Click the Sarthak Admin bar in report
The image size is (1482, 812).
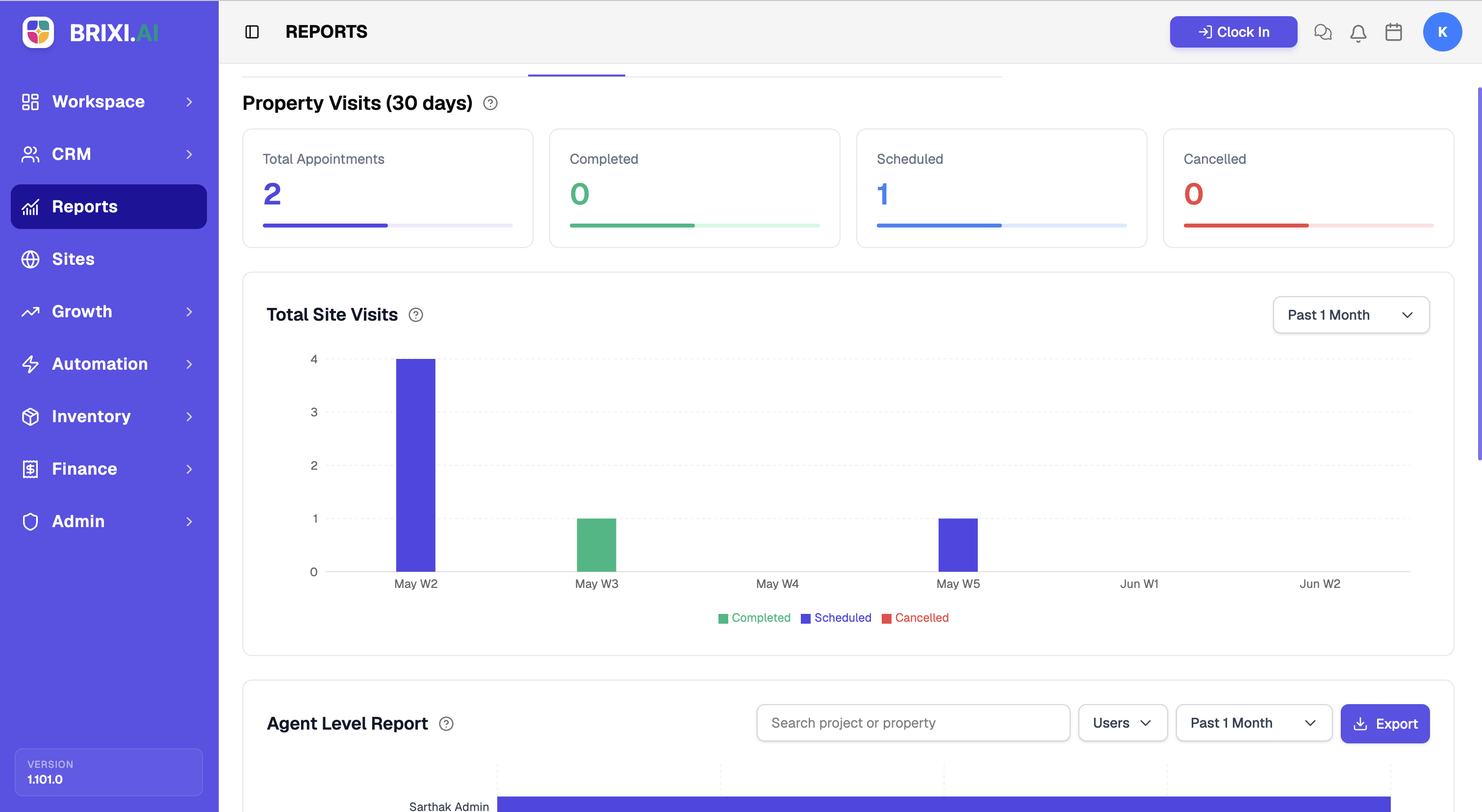[x=944, y=804]
